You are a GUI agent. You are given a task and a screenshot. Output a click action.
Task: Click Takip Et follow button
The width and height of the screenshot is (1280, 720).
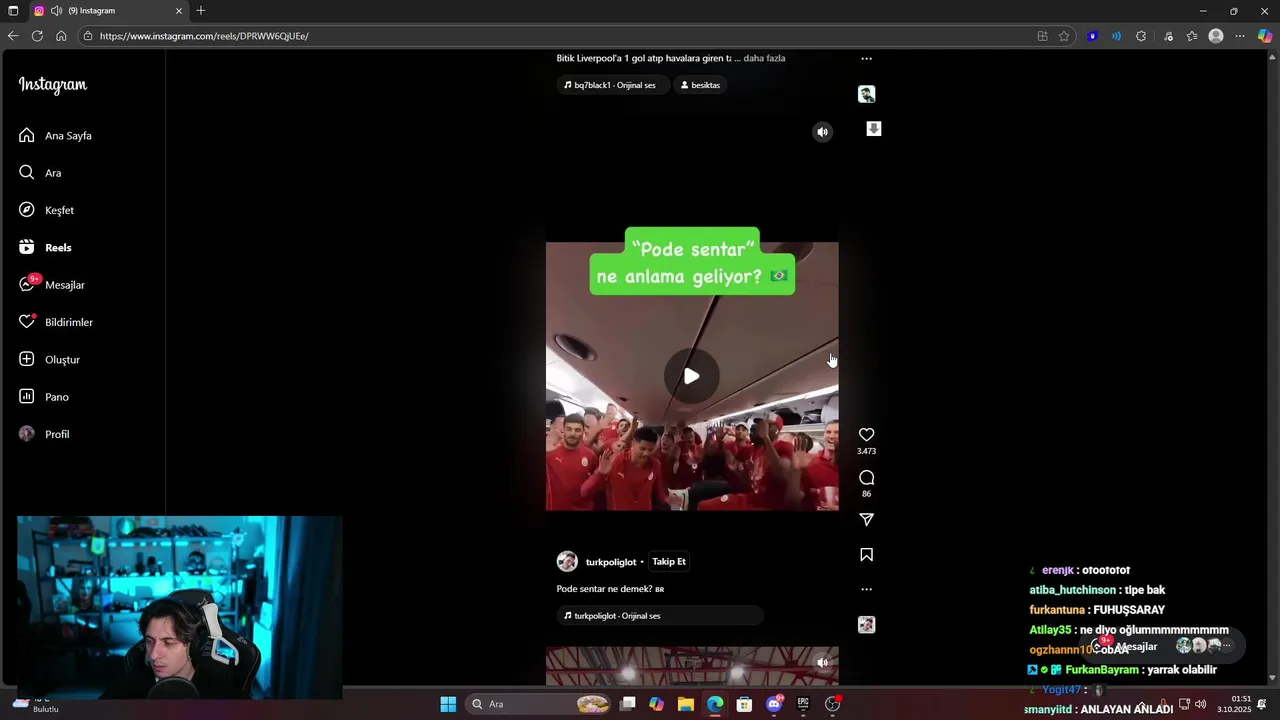[x=669, y=562]
